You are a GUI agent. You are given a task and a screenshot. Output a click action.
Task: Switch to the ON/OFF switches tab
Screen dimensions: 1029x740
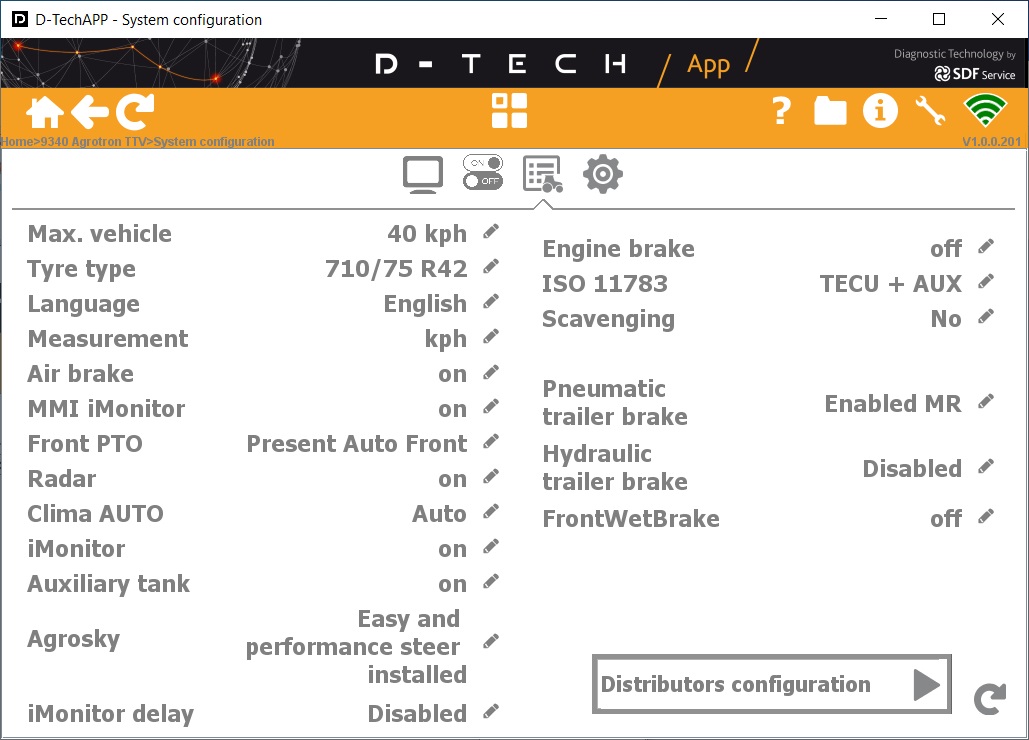(483, 173)
